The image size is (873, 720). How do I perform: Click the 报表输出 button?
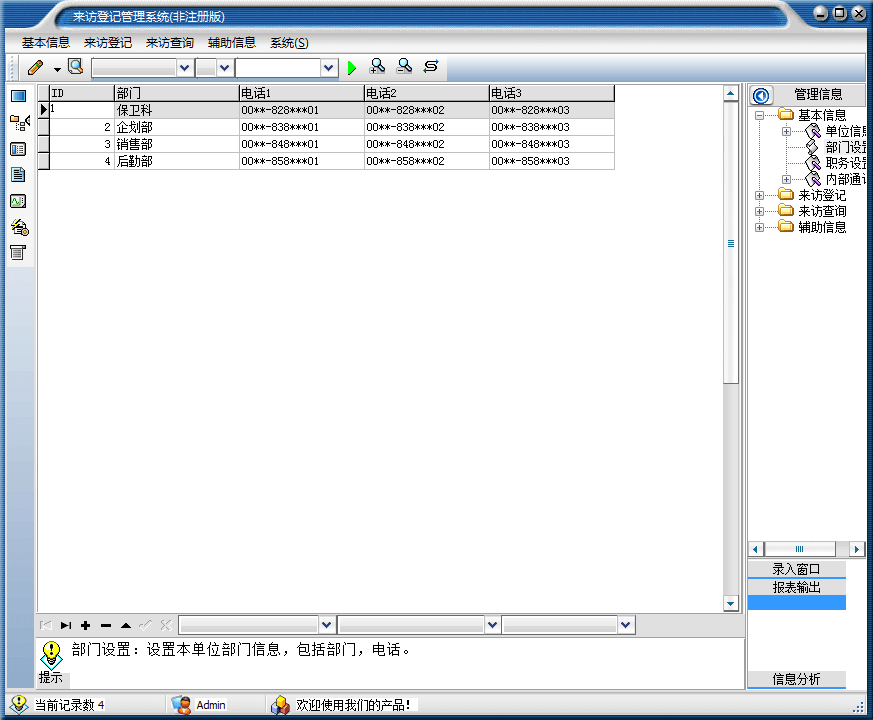point(796,587)
